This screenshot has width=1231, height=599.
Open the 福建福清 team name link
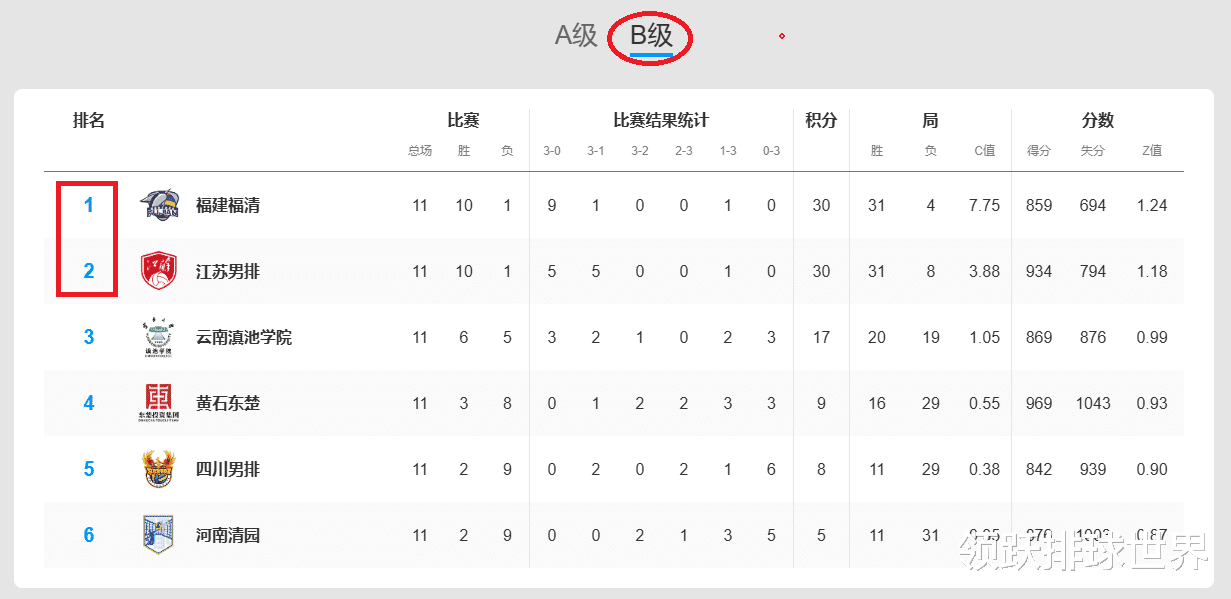(228, 205)
